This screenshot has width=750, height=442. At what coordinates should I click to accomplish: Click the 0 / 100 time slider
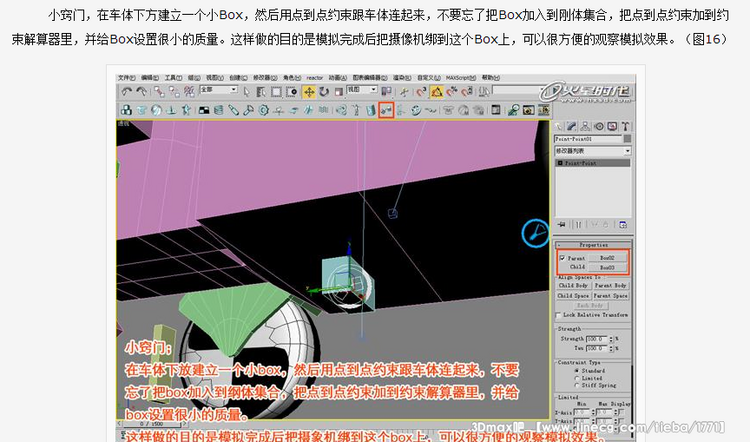click(x=151, y=424)
